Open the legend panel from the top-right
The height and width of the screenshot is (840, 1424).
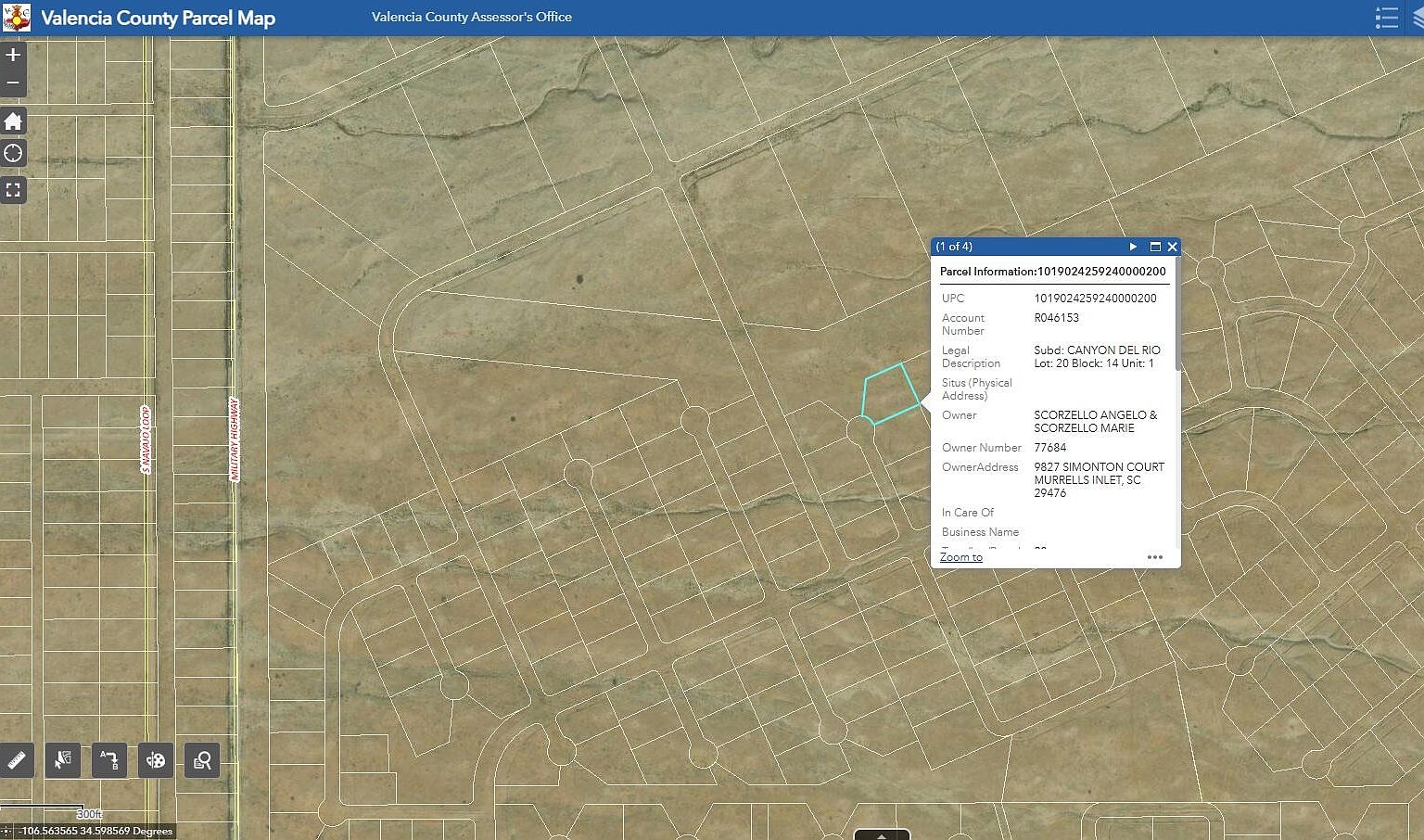(x=1387, y=18)
